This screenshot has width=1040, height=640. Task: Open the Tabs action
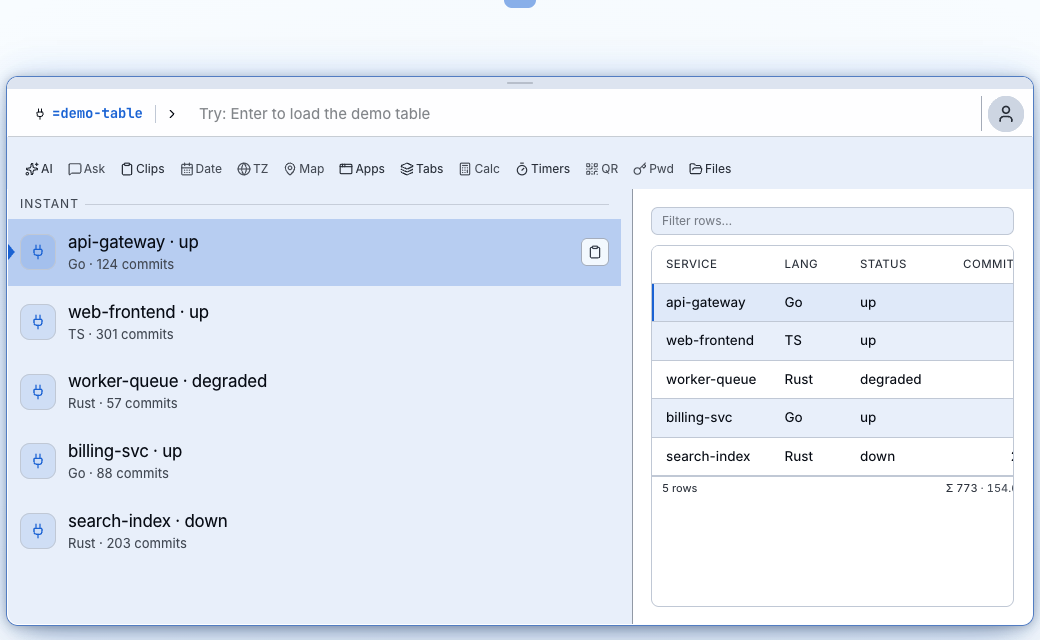[422, 169]
